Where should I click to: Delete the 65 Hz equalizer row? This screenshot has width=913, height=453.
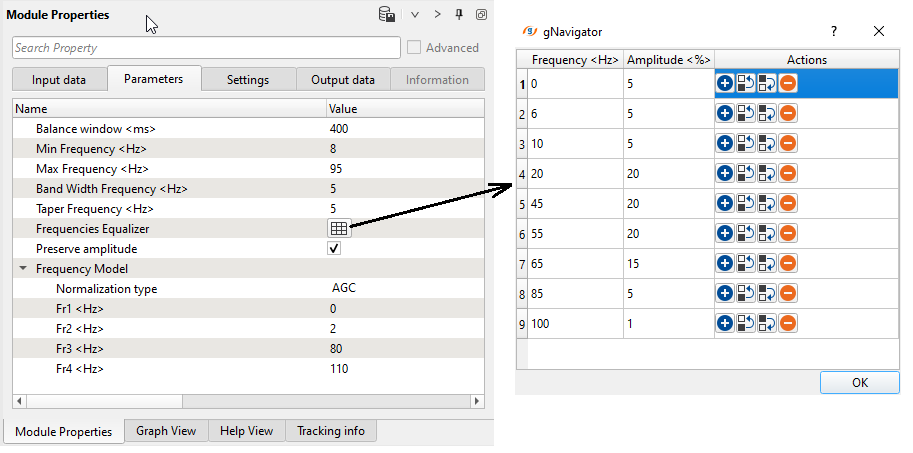coord(788,263)
